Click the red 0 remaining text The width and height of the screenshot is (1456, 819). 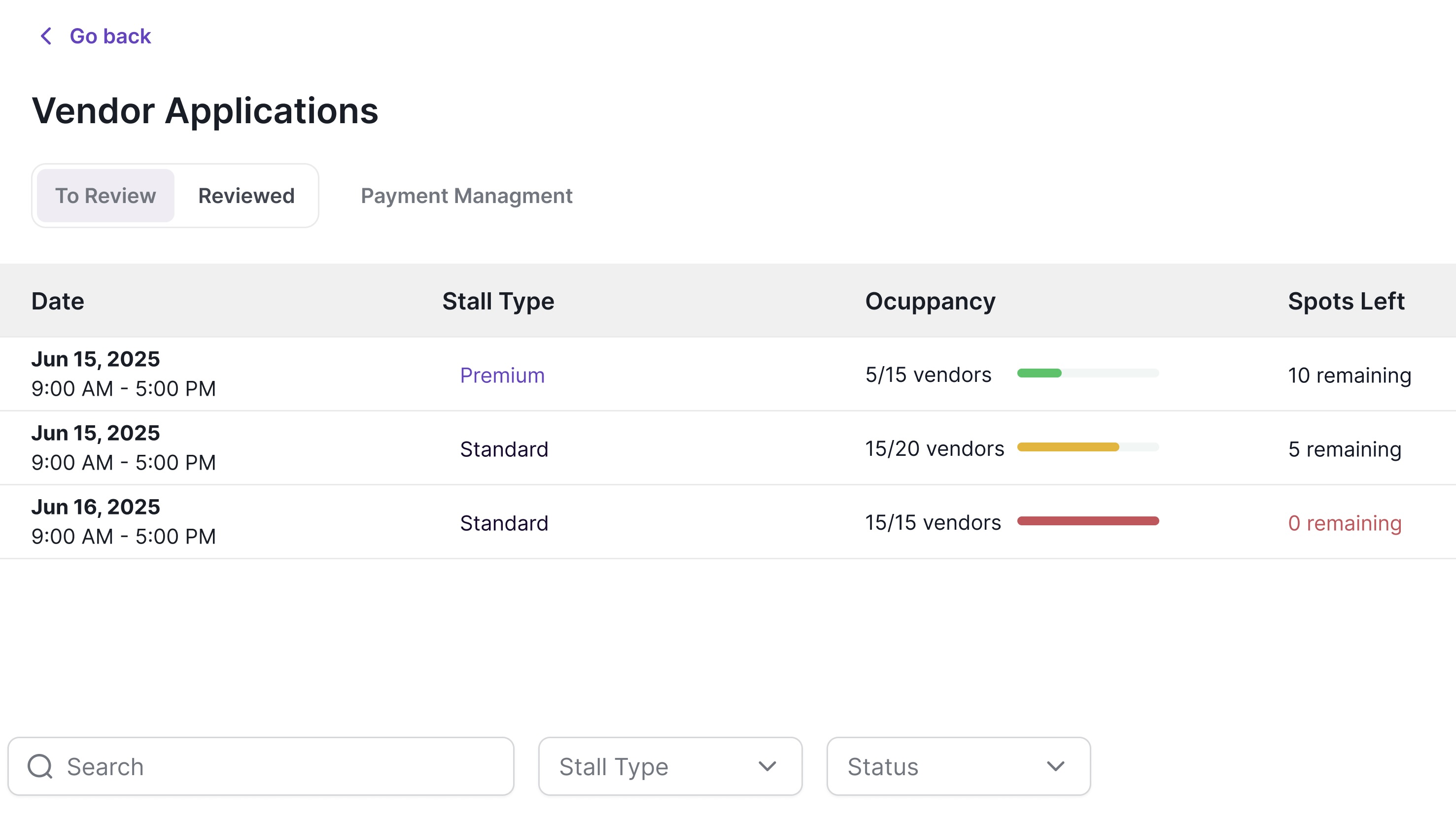tap(1345, 523)
